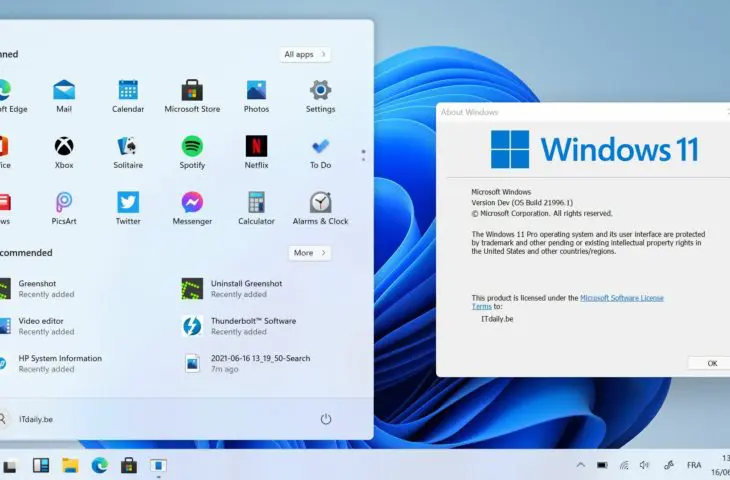Switch FRA input language indicator
This screenshot has width=730, height=480.
click(x=694, y=465)
